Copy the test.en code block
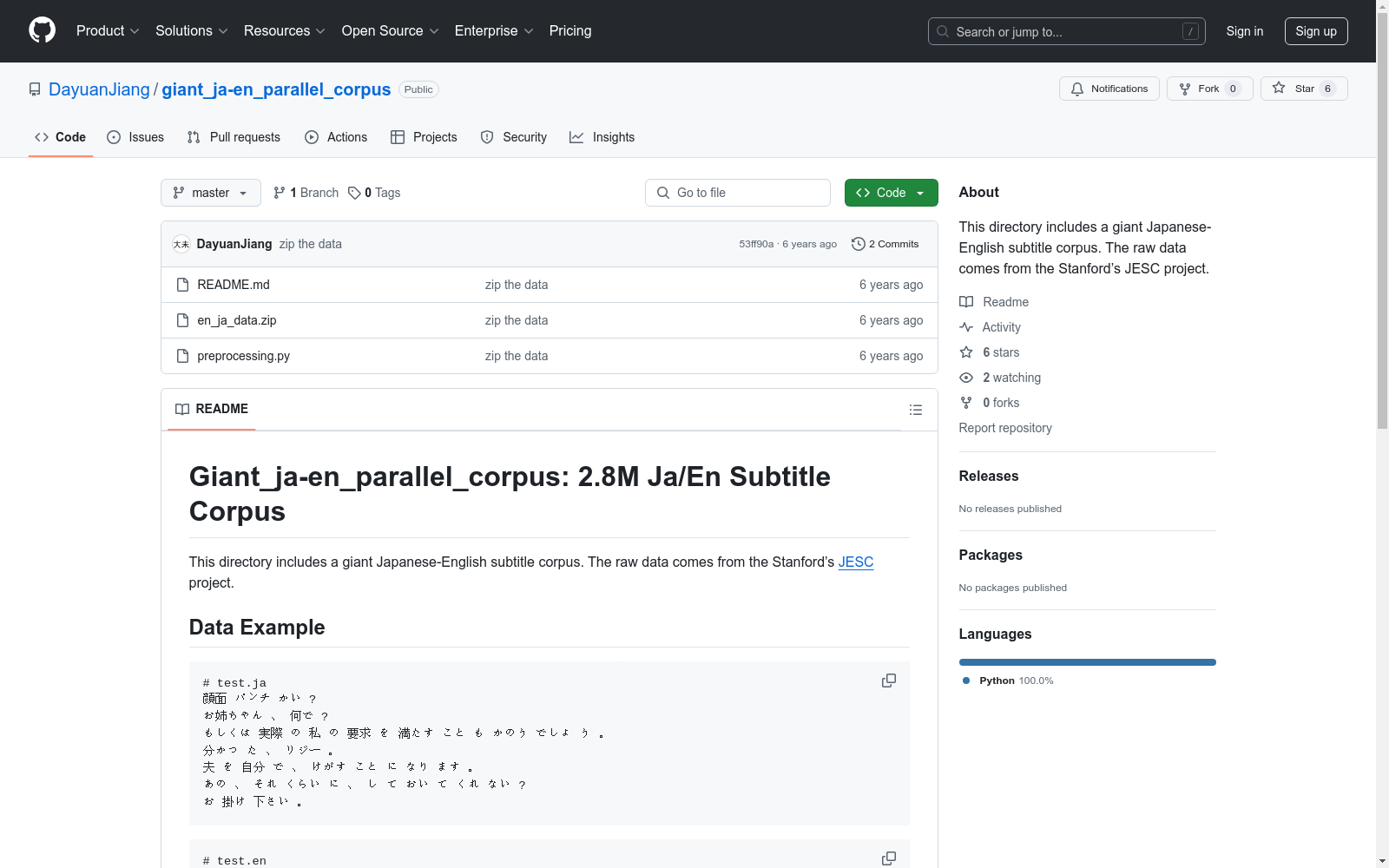This screenshot has height=868, width=1389. 889,858
